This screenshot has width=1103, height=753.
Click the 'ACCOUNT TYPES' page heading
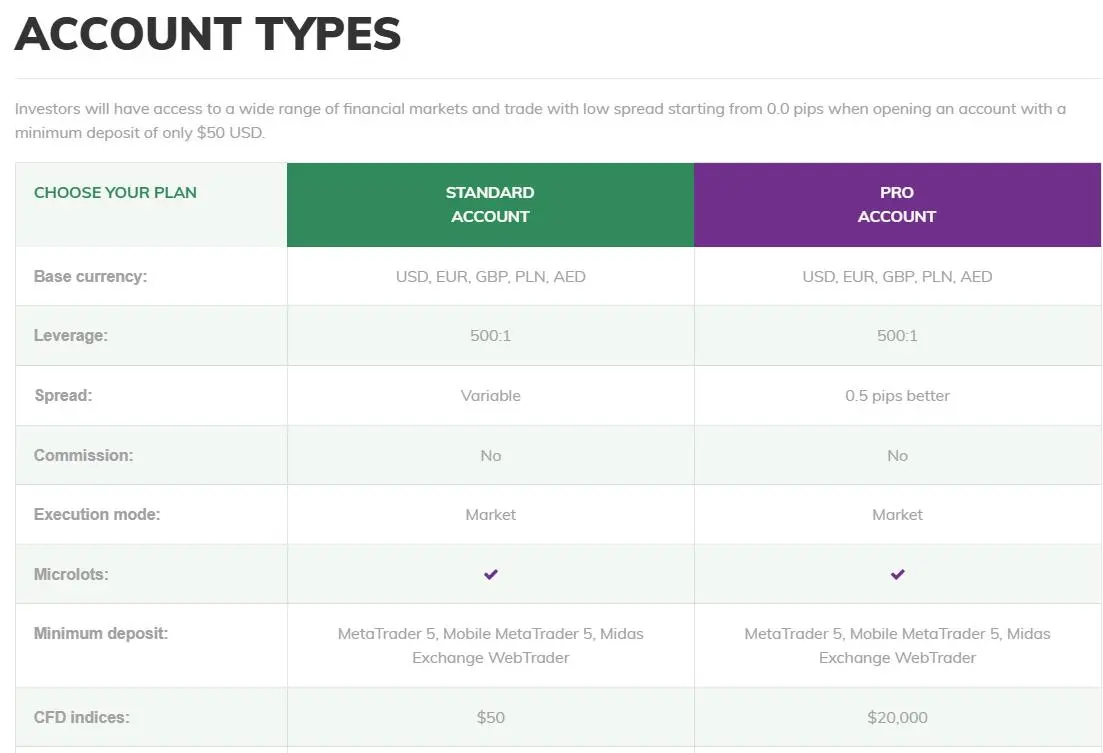coord(208,34)
